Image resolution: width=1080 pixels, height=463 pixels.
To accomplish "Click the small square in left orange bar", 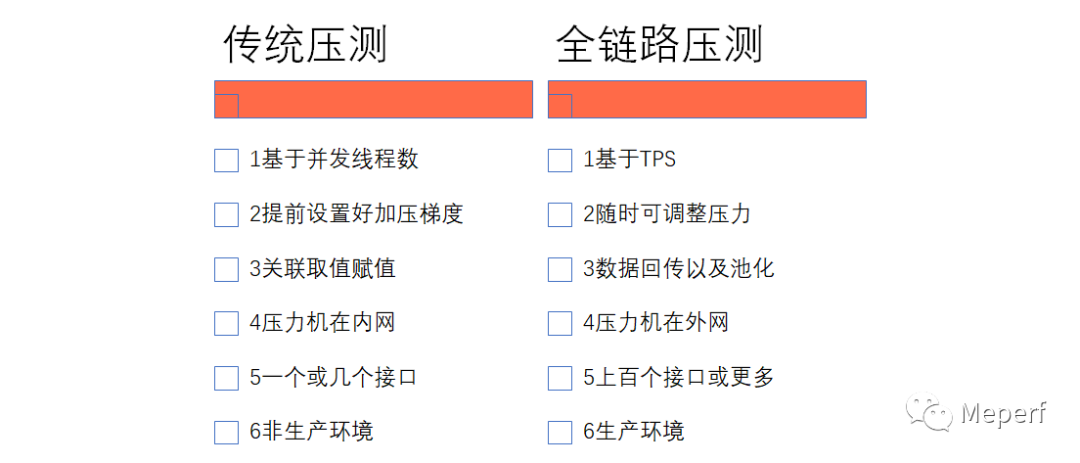I will click(x=226, y=106).
